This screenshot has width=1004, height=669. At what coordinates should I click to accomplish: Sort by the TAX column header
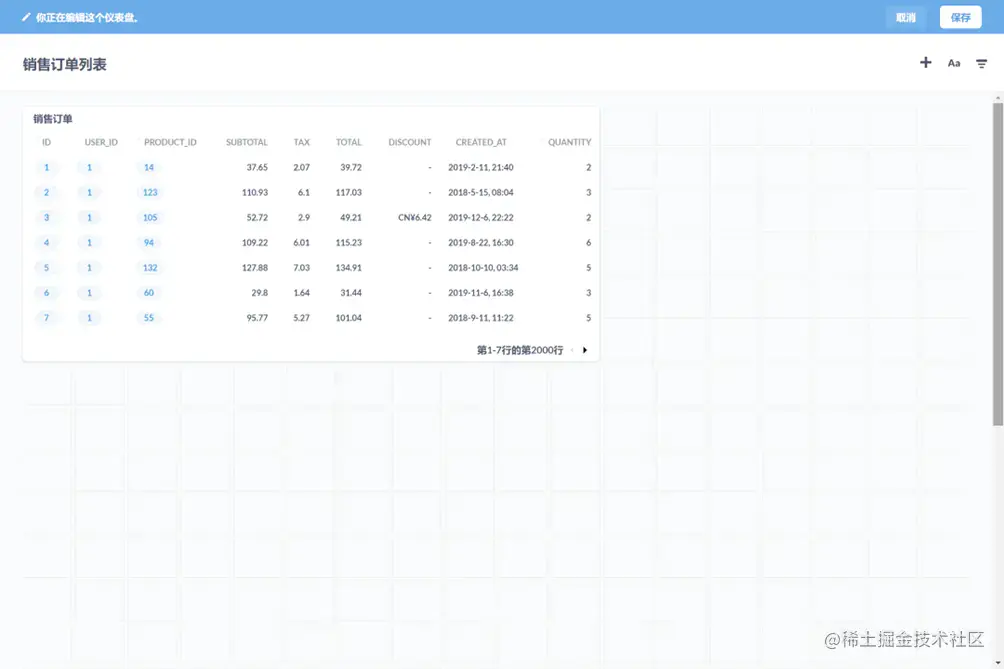click(x=302, y=142)
